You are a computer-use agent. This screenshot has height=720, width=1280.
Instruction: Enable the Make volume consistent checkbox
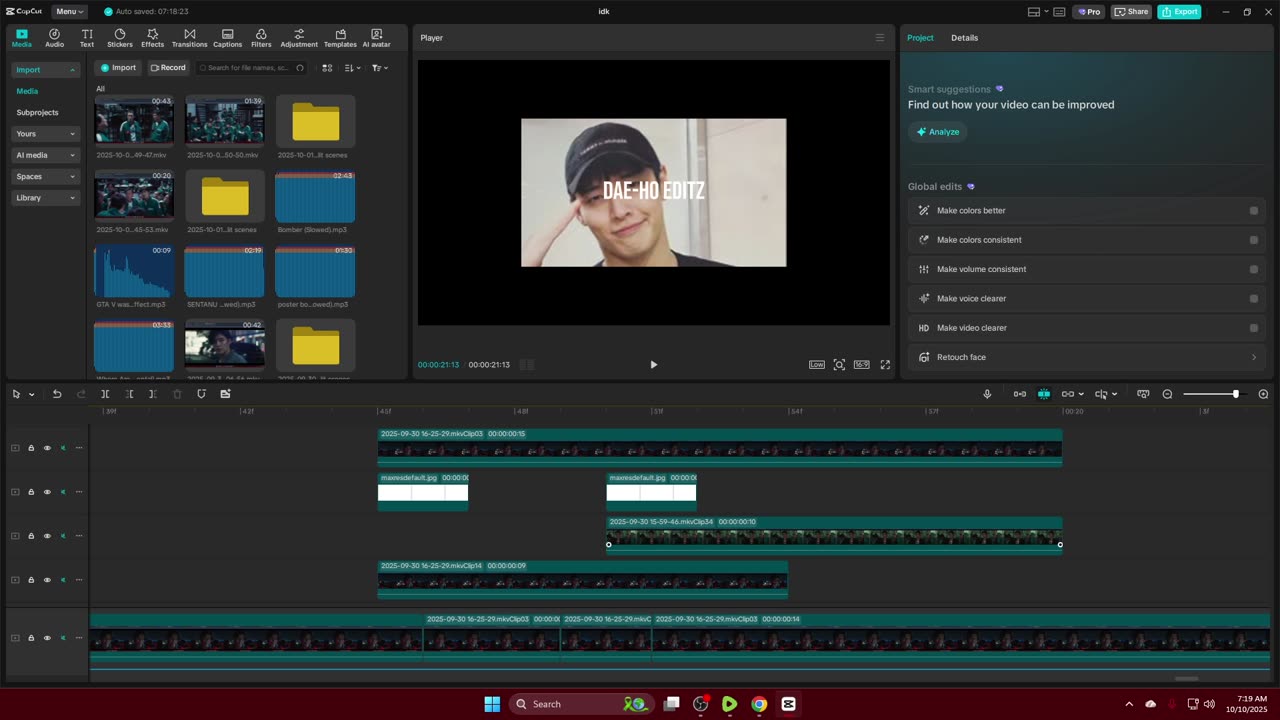[x=1254, y=269]
